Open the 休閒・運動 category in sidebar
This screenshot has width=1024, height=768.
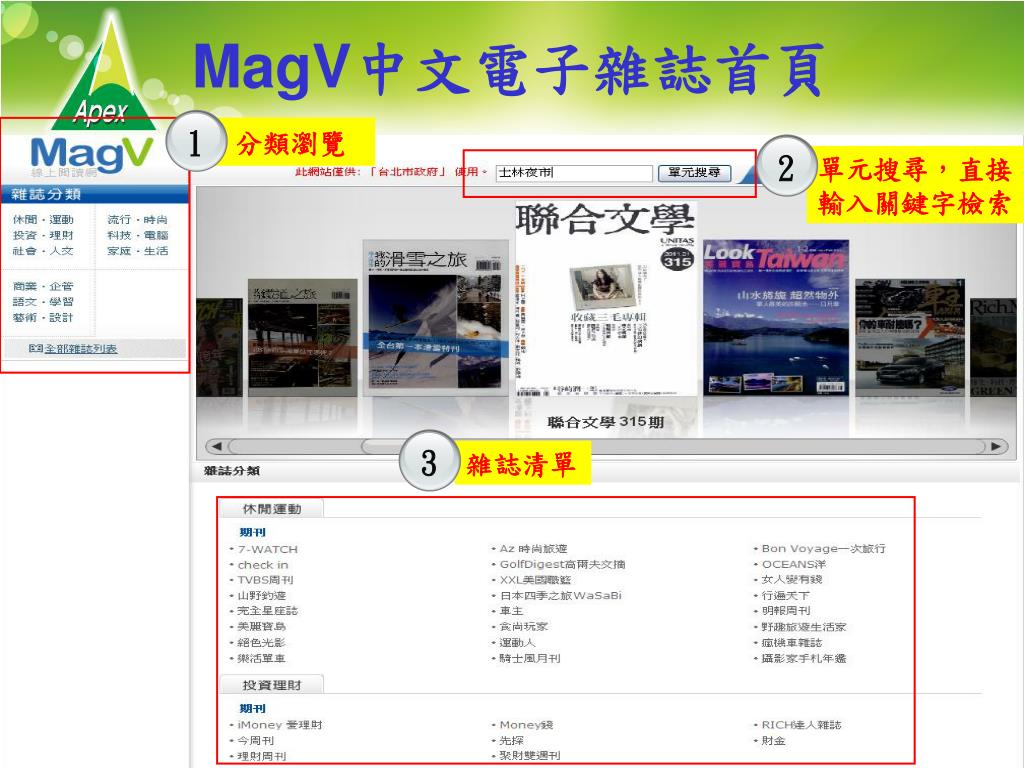(x=43, y=219)
